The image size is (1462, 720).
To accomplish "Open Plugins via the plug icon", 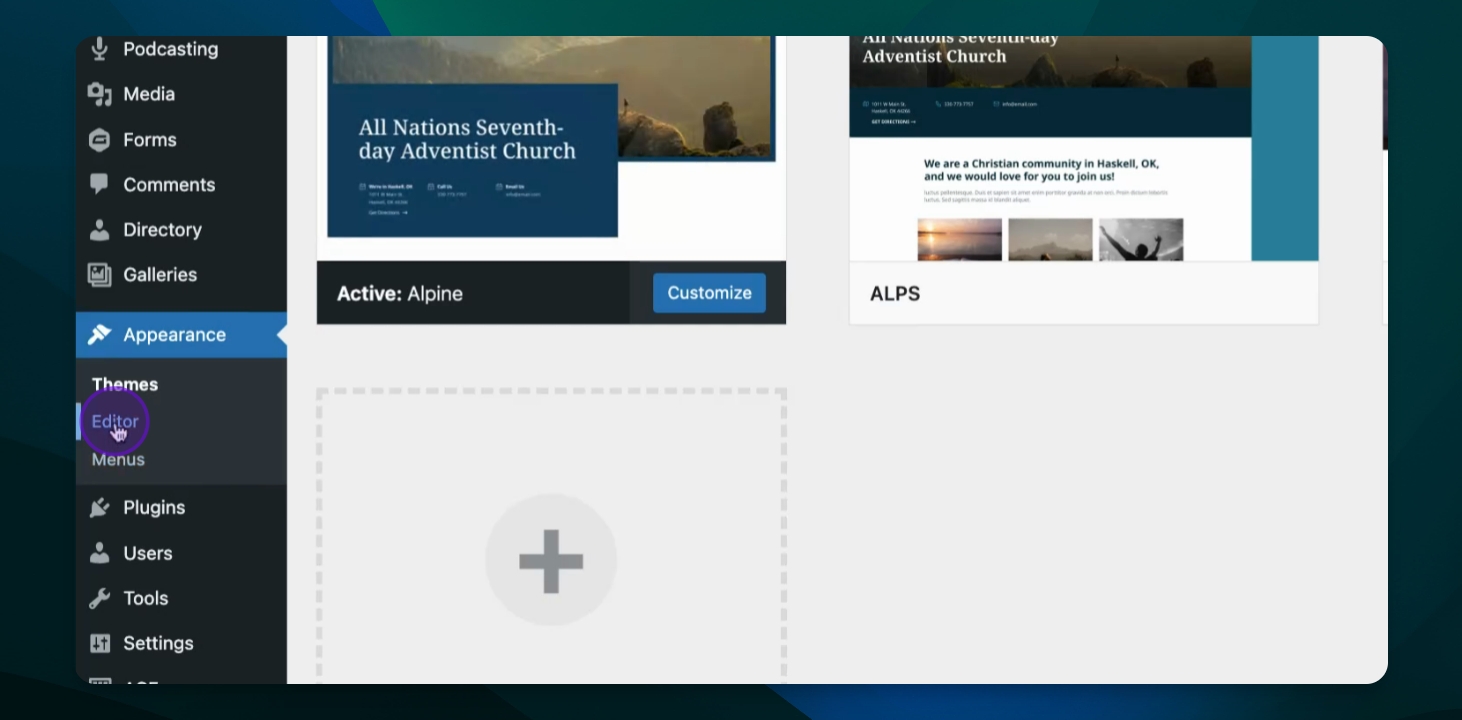I will [x=99, y=508].
